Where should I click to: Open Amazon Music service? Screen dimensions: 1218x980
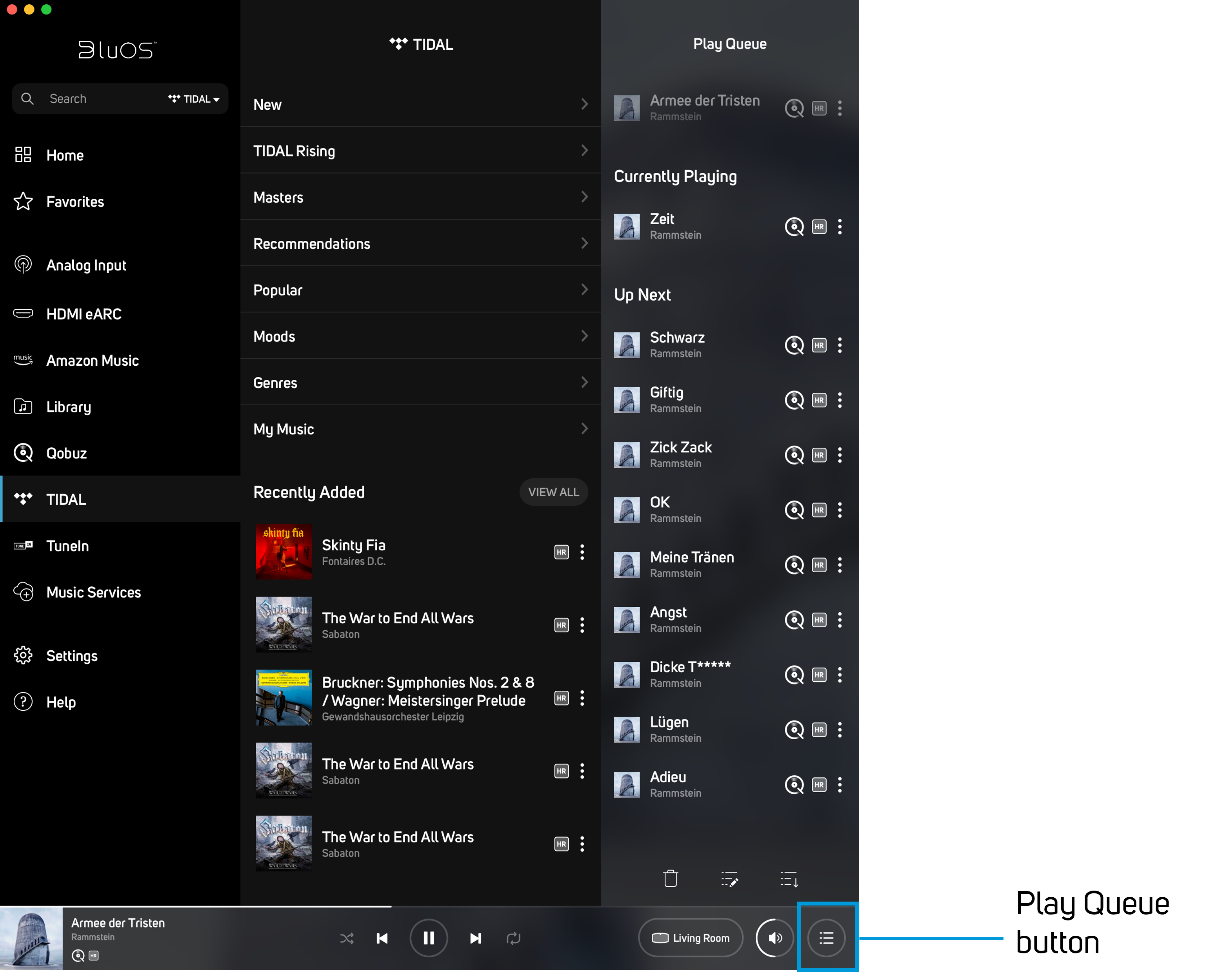click(x=92, y=360)
